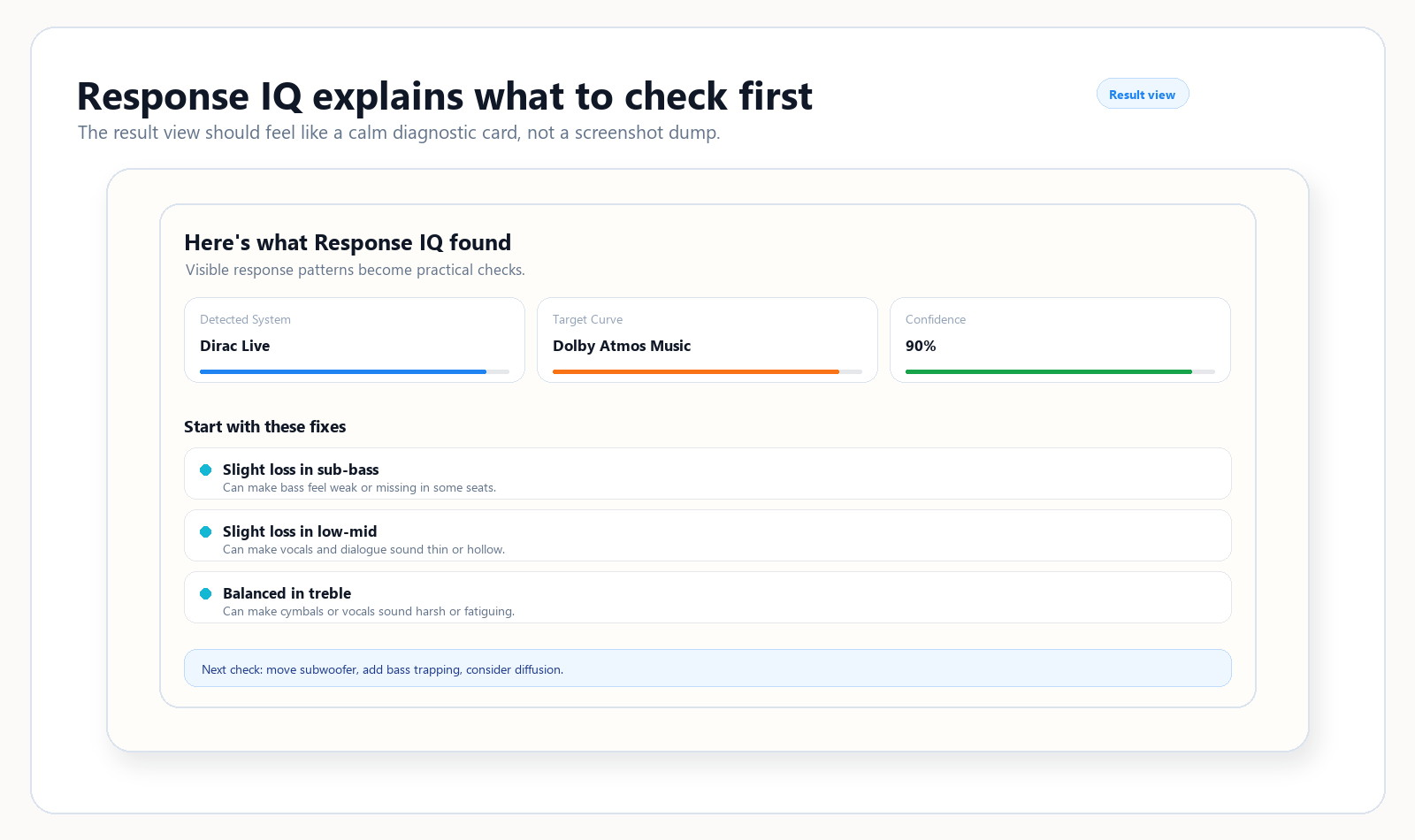Click the Next check recommendation banner
The height and width of the screenshot is (840, 1415).
[x=707, y=668]
